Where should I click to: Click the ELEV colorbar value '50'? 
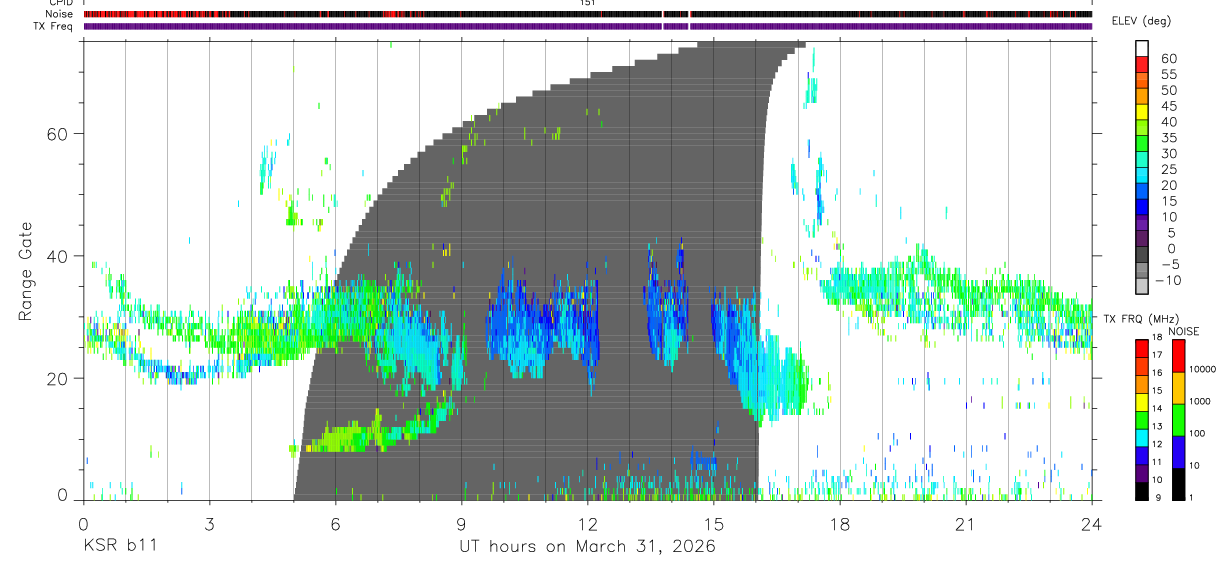click(1169, 91)
